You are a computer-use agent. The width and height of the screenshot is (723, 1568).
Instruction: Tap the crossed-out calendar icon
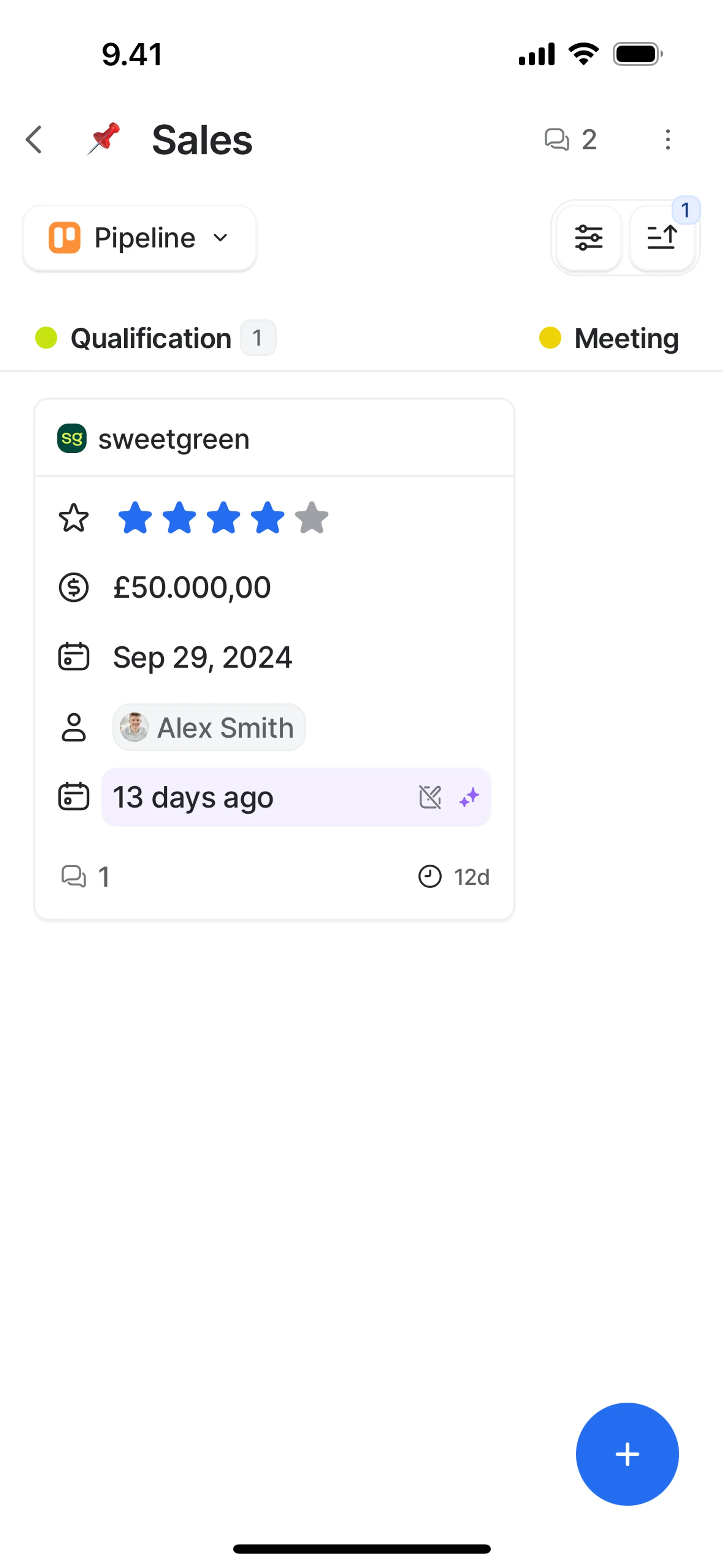(430, 798)
